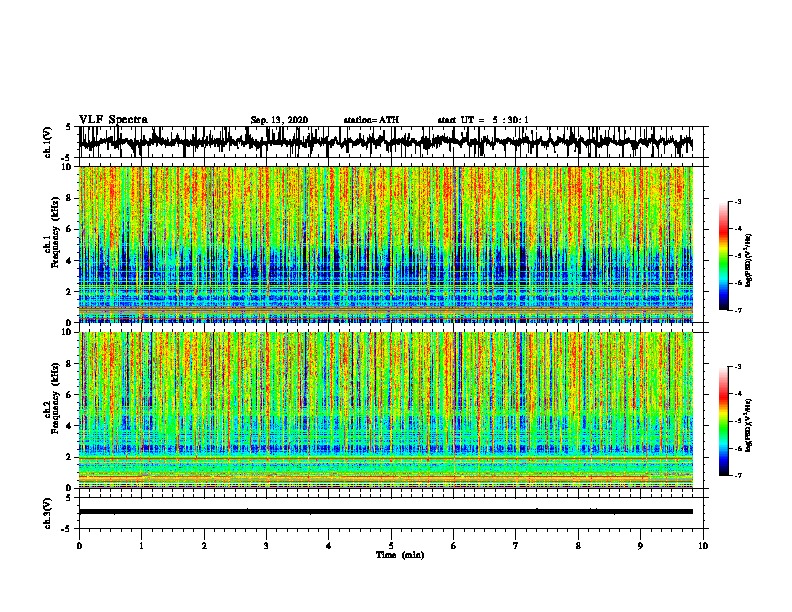792x612 pixels.
Task: Click the time axis tick label "3"
Action: 266,546
